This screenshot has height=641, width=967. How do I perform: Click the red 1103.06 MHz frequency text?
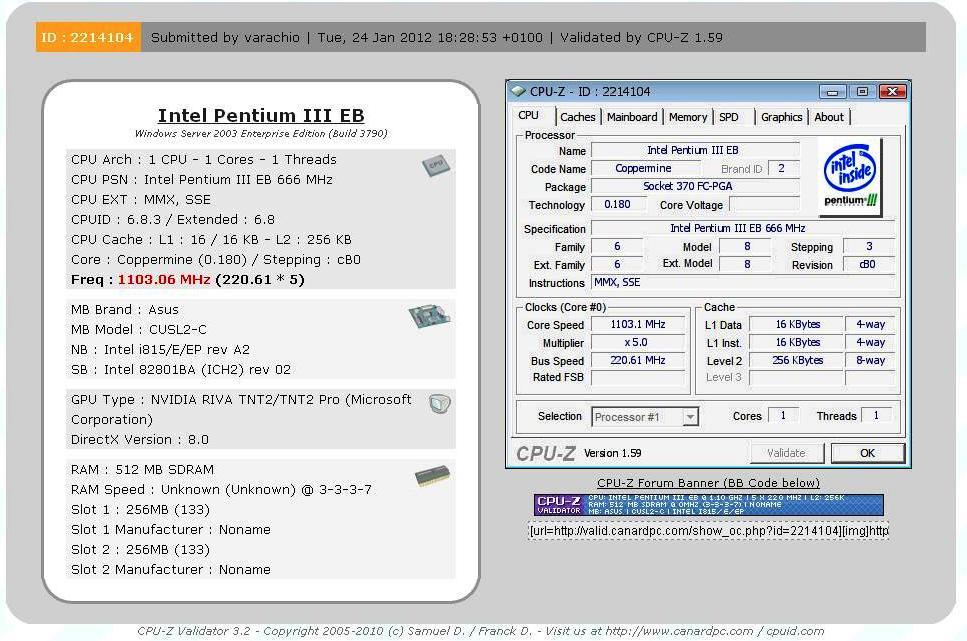point(164,279)
